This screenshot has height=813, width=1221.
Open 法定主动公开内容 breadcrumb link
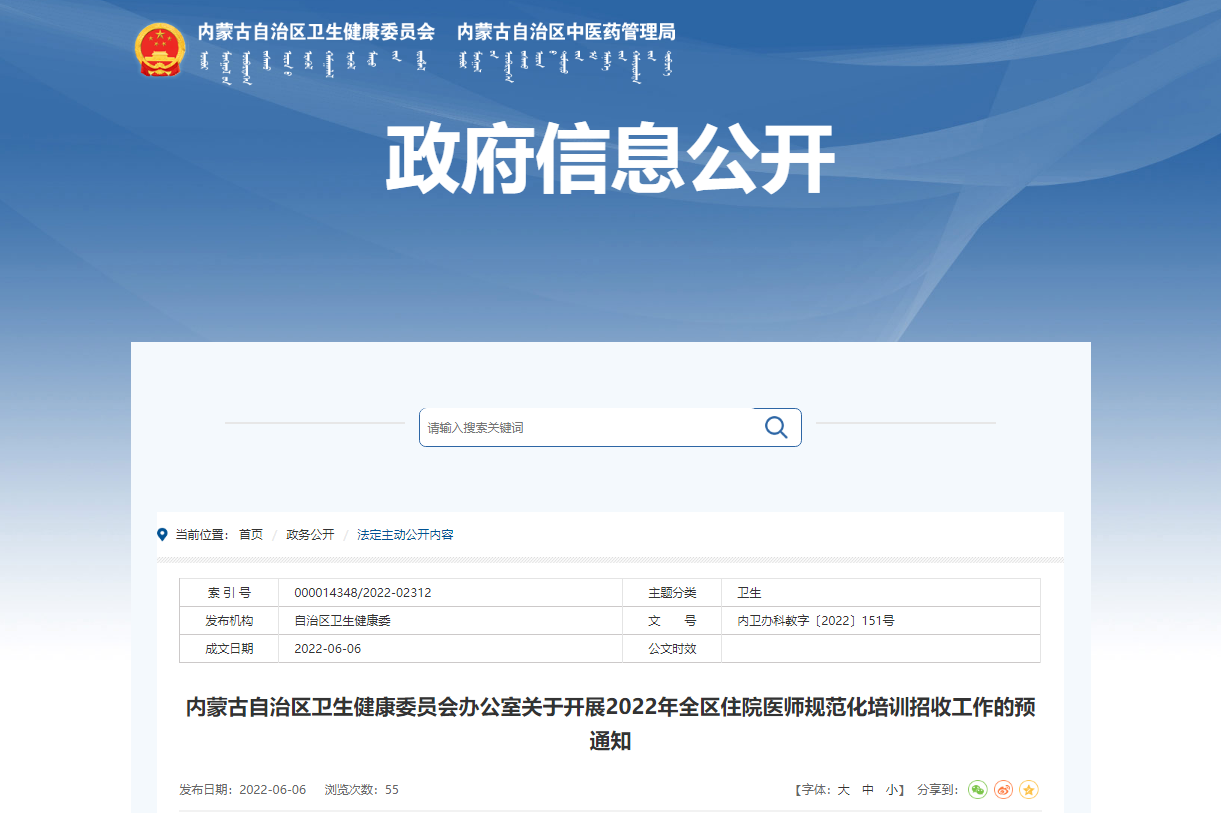click(x=405, y=535)
